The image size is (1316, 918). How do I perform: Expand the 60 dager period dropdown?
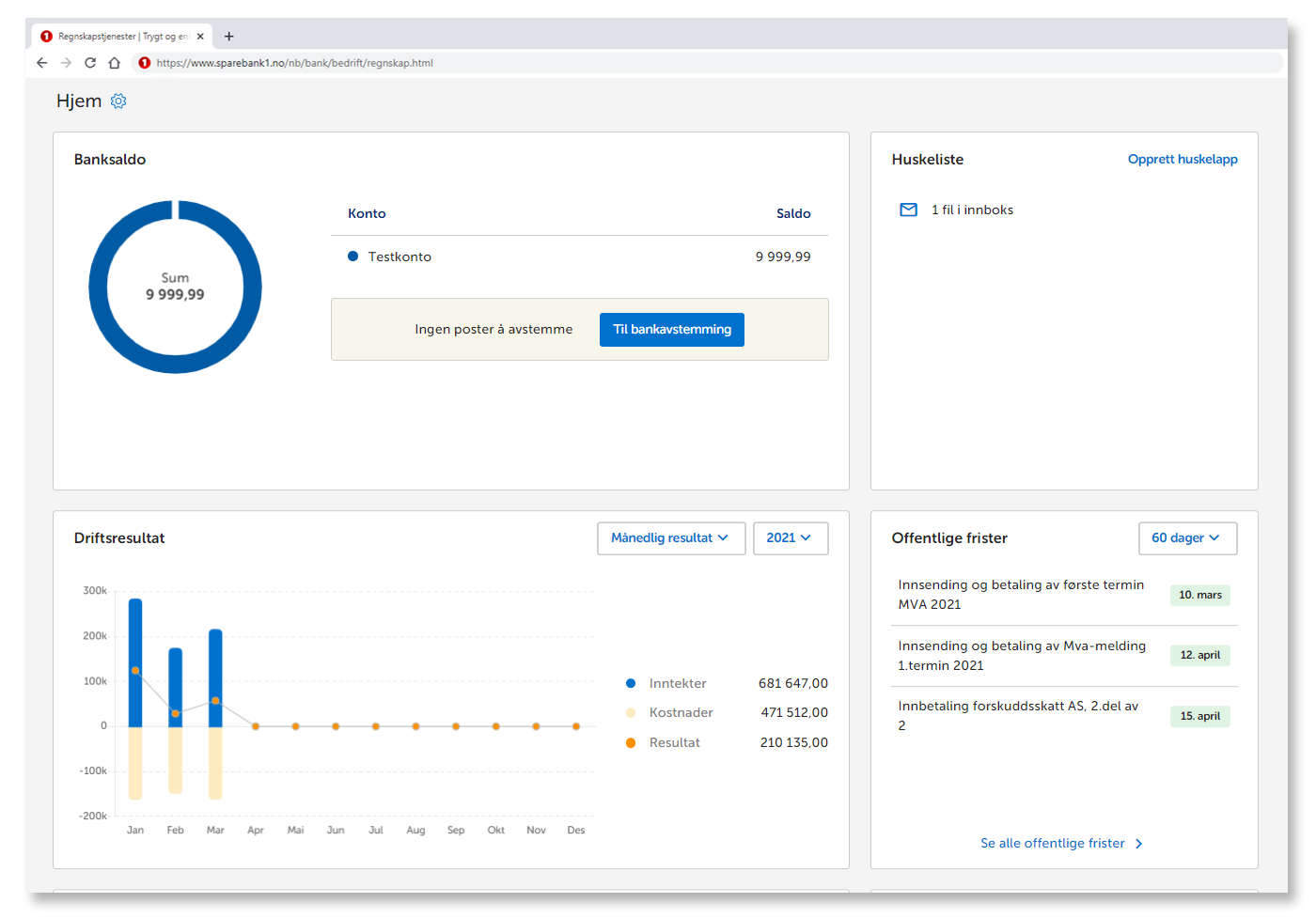tap(1186, 538)
